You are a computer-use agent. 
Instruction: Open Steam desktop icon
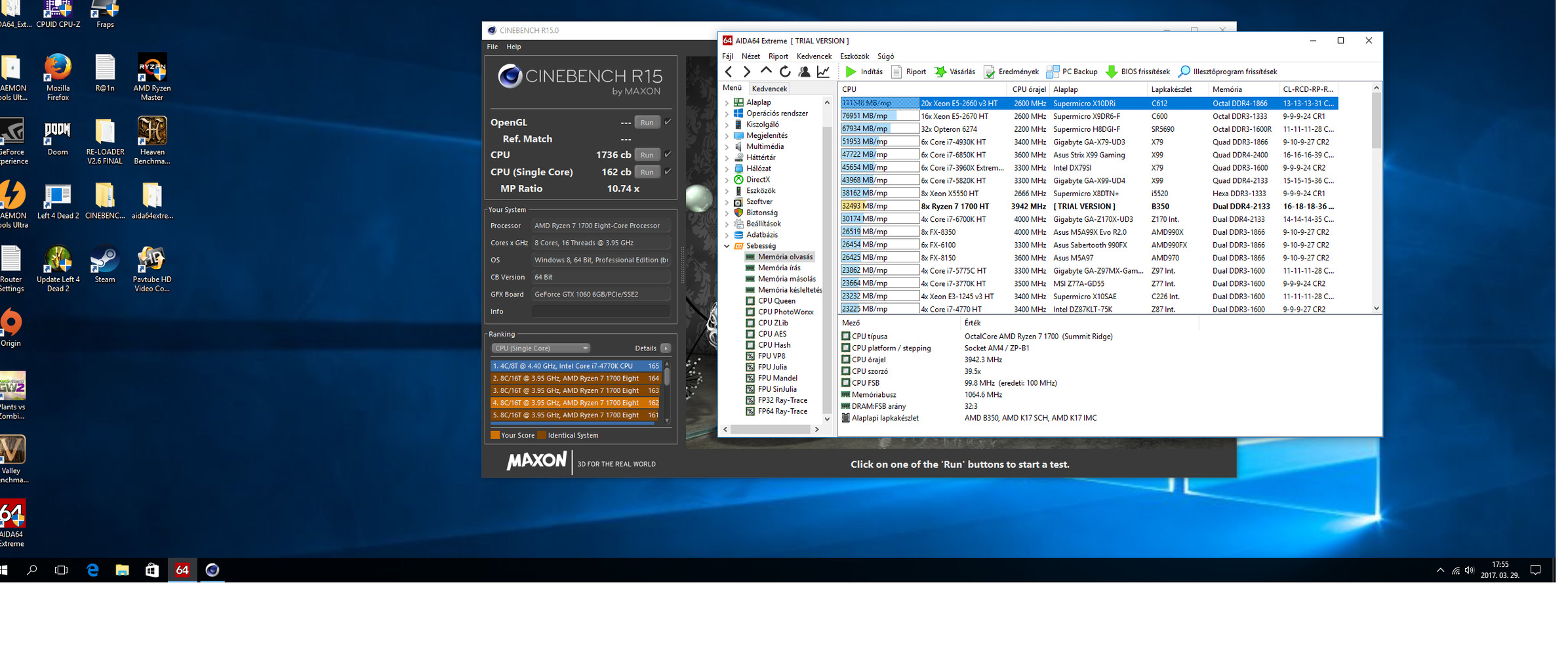click(x=104, y=265)
